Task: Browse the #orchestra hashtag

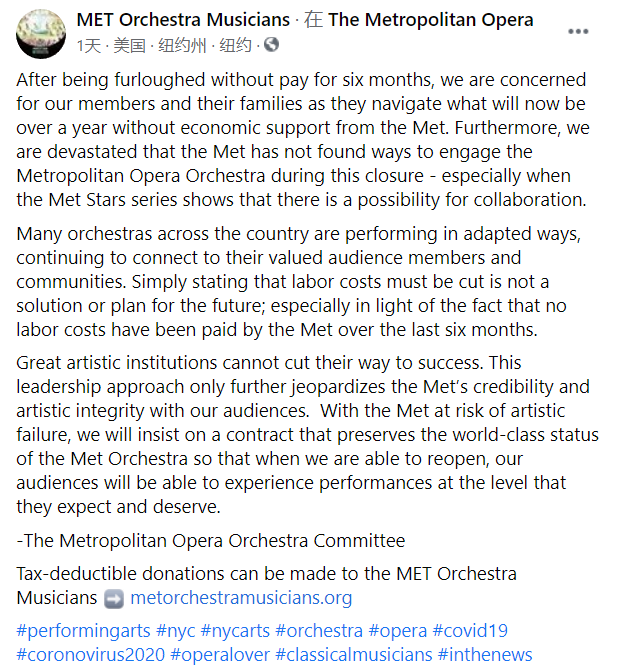Action: [319, 630]
